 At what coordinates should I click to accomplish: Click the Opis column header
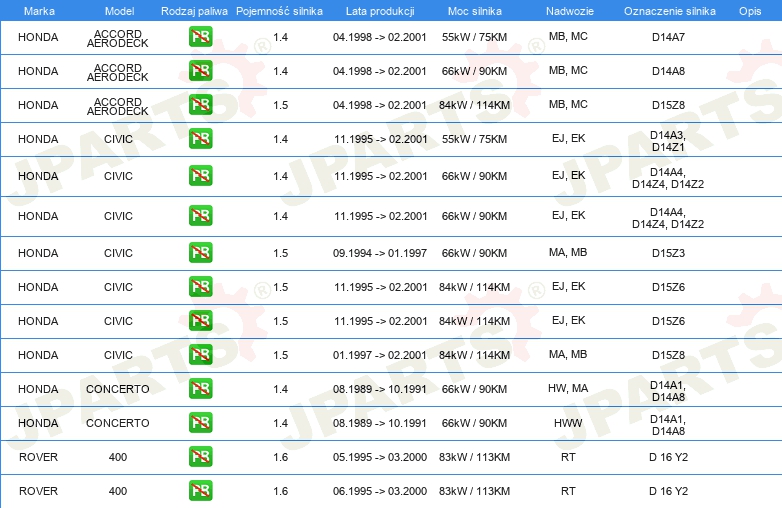point(750,11)
